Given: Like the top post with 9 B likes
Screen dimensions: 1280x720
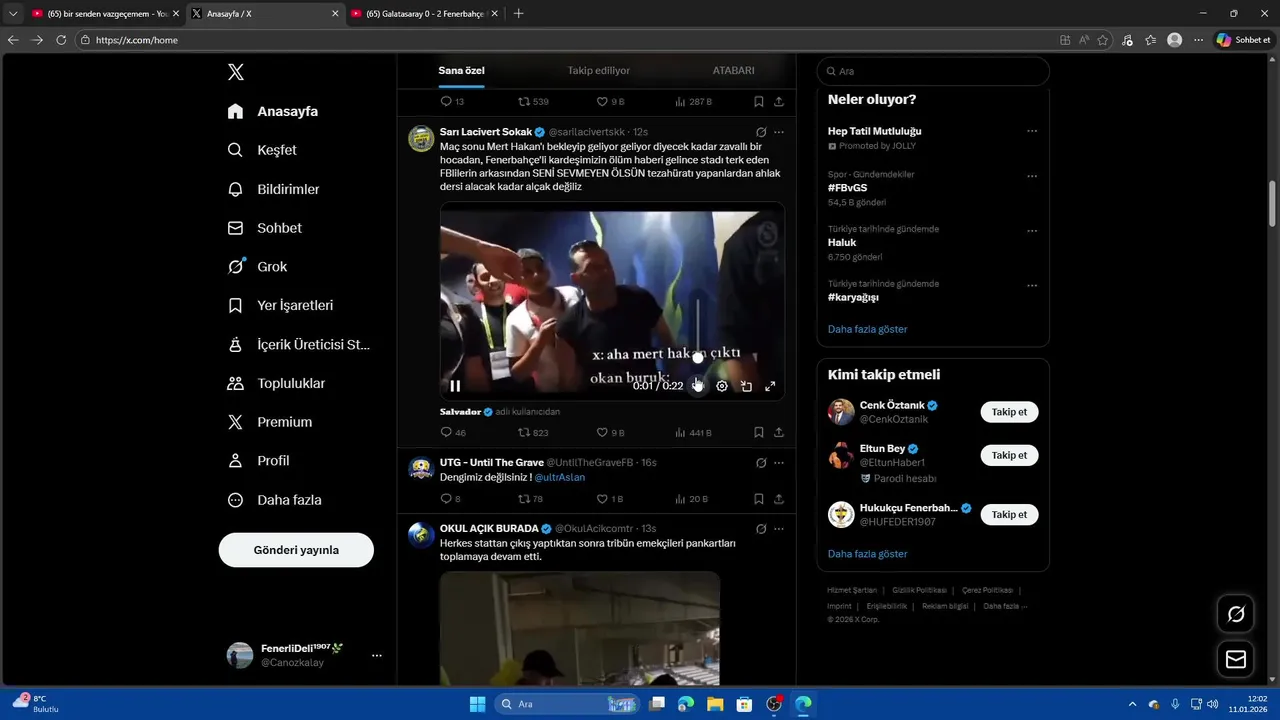Looking at the screenshot, I should (610, 102).
